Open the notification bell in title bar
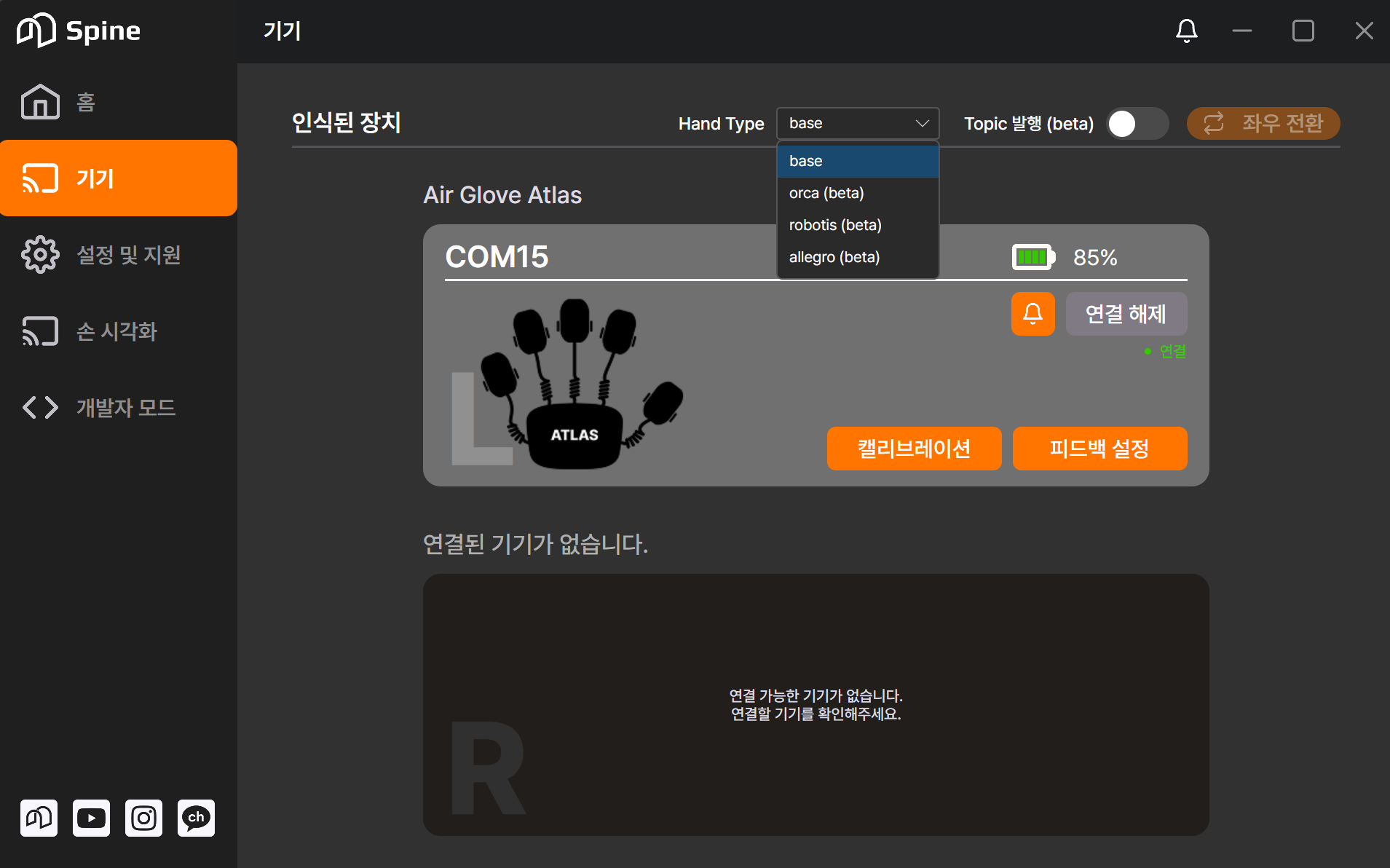Image resolution: width=1390 pixels, height=868 pixels. [x=1186, y=31]
